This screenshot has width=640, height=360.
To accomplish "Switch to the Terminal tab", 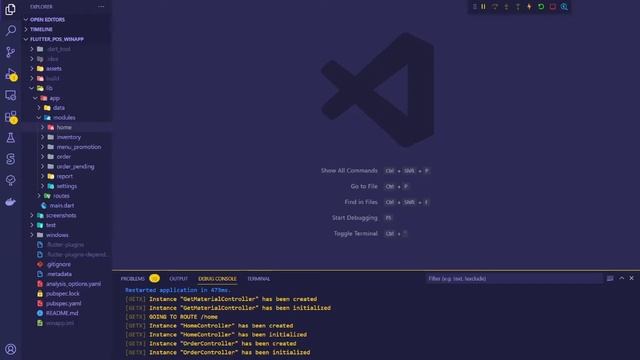I will (259, 279).
